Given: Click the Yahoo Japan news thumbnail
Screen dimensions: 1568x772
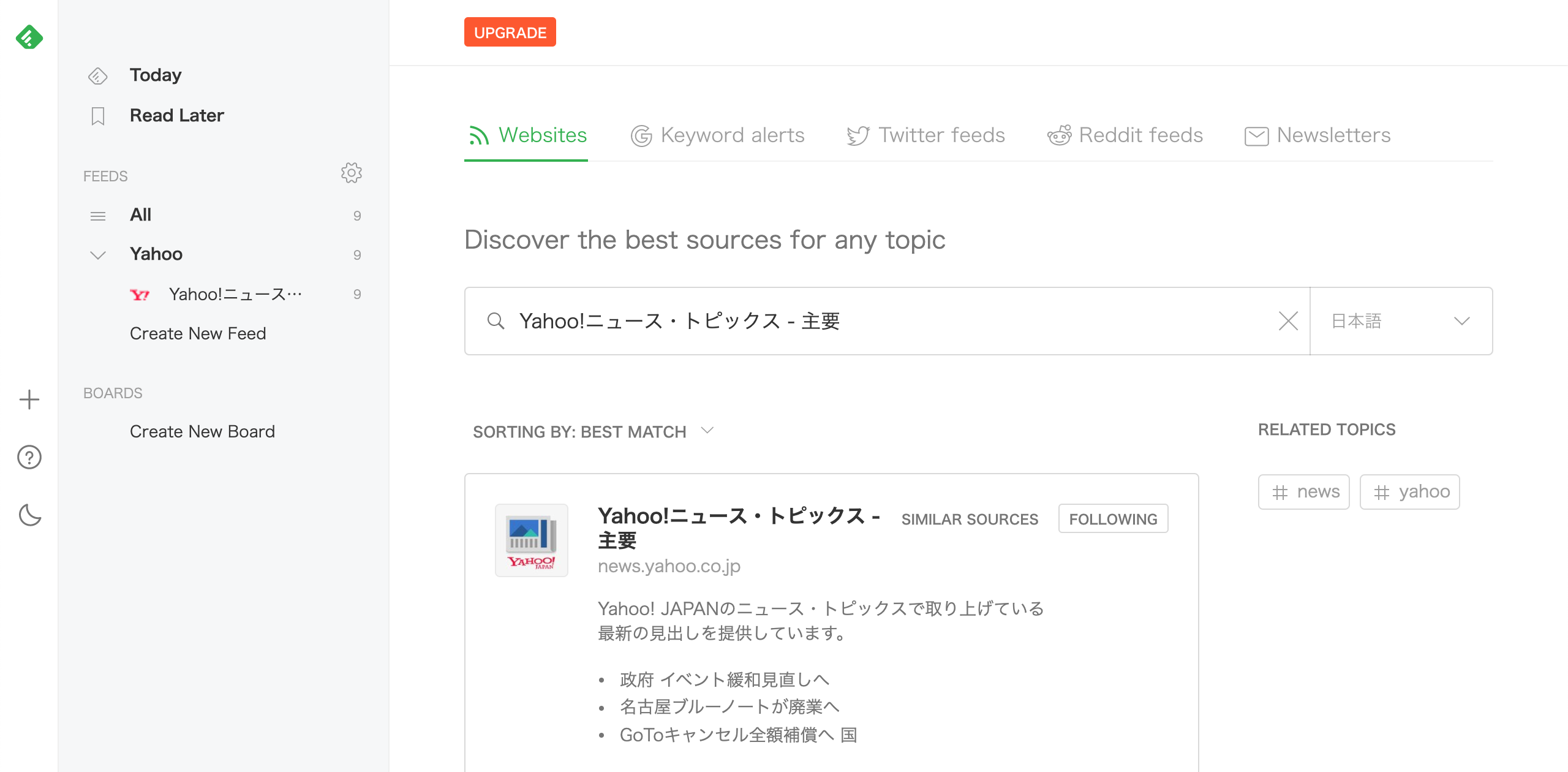Looking at the screenshot, I should [x=532, y=540].
